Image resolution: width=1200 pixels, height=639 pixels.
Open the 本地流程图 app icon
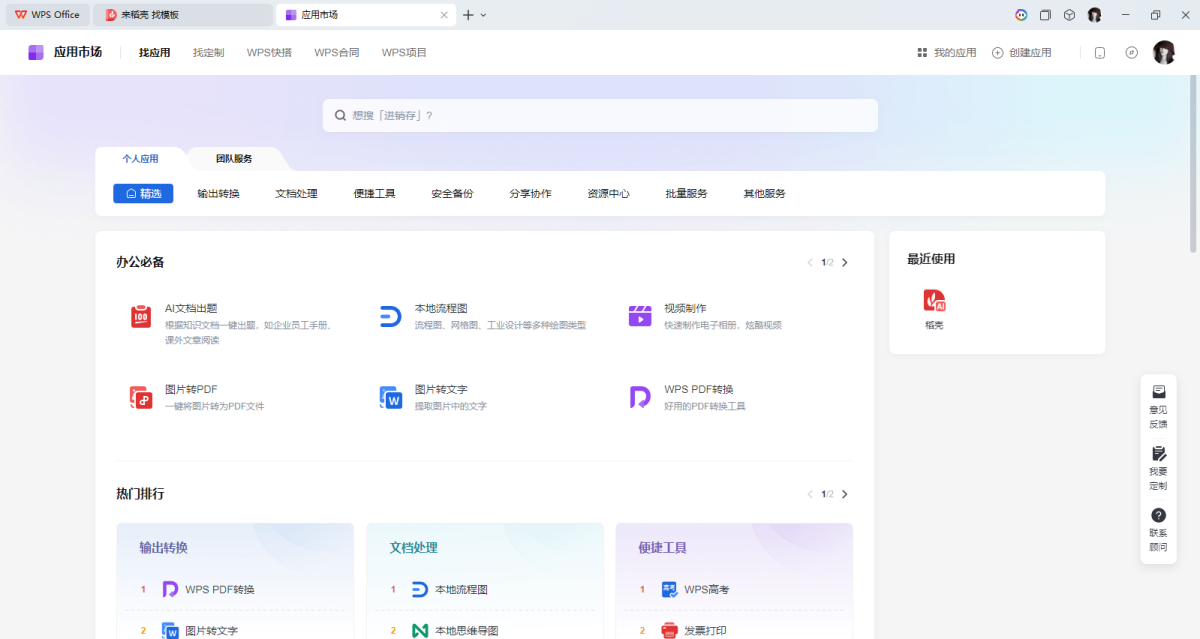pos(390,317)
